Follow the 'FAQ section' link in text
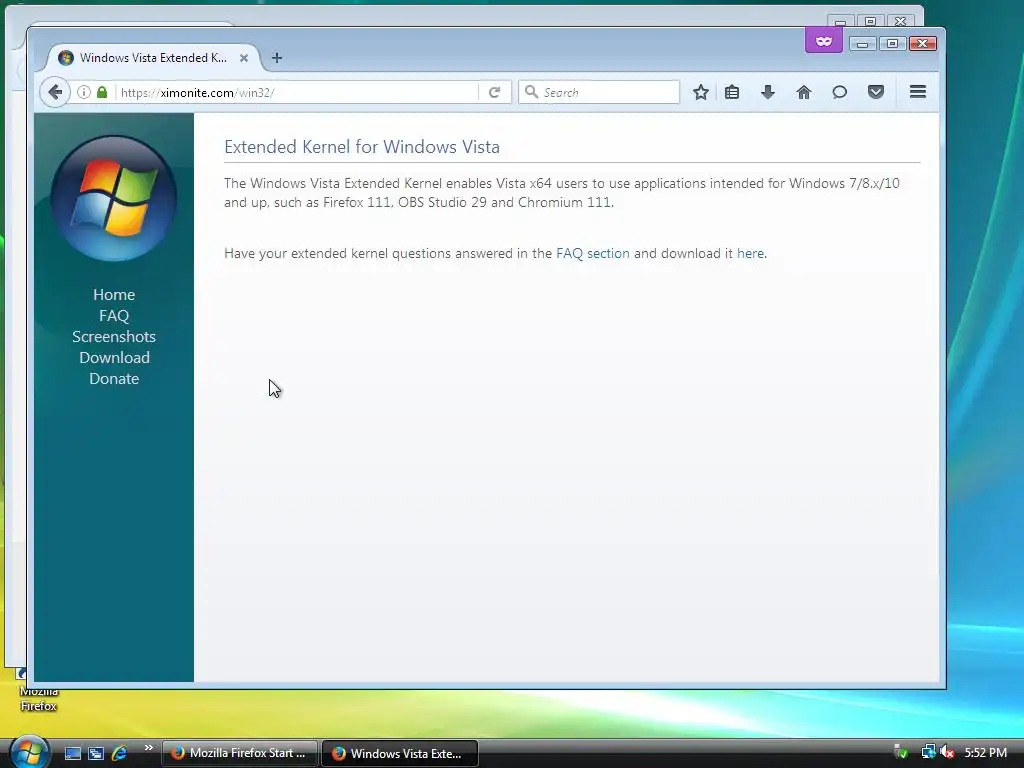 pyautogui.click(x=592, y=253)
